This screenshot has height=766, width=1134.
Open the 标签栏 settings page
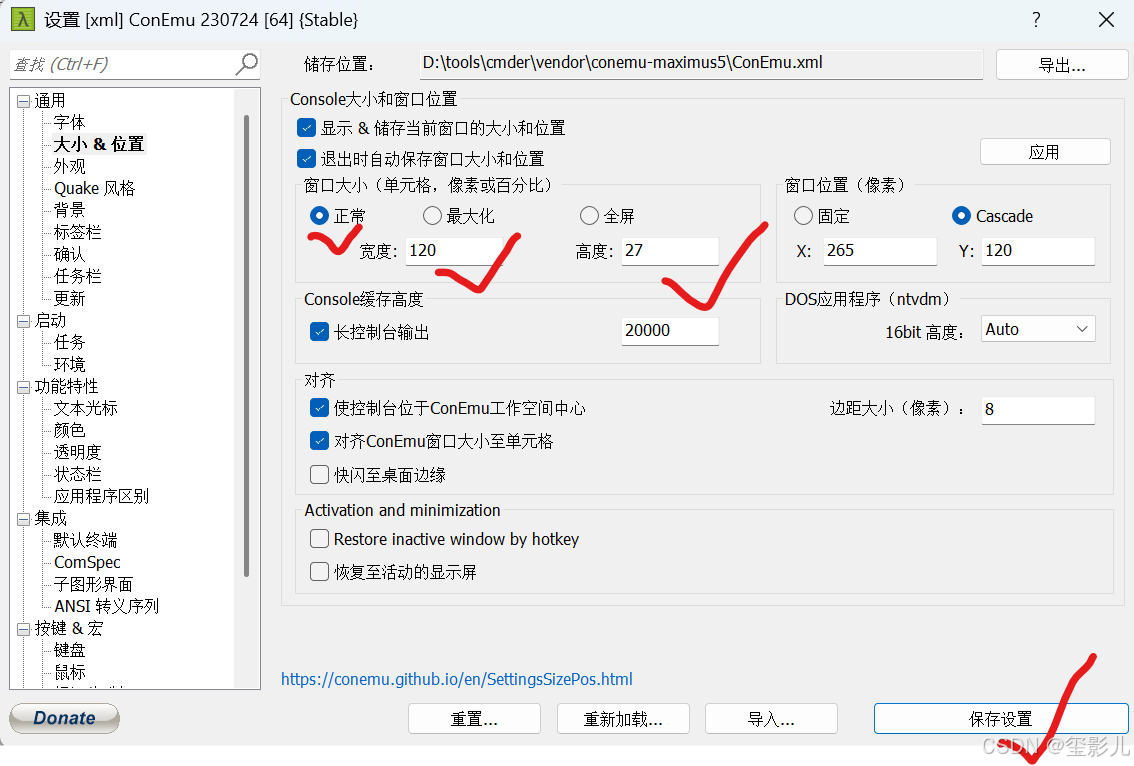[77, 232]
